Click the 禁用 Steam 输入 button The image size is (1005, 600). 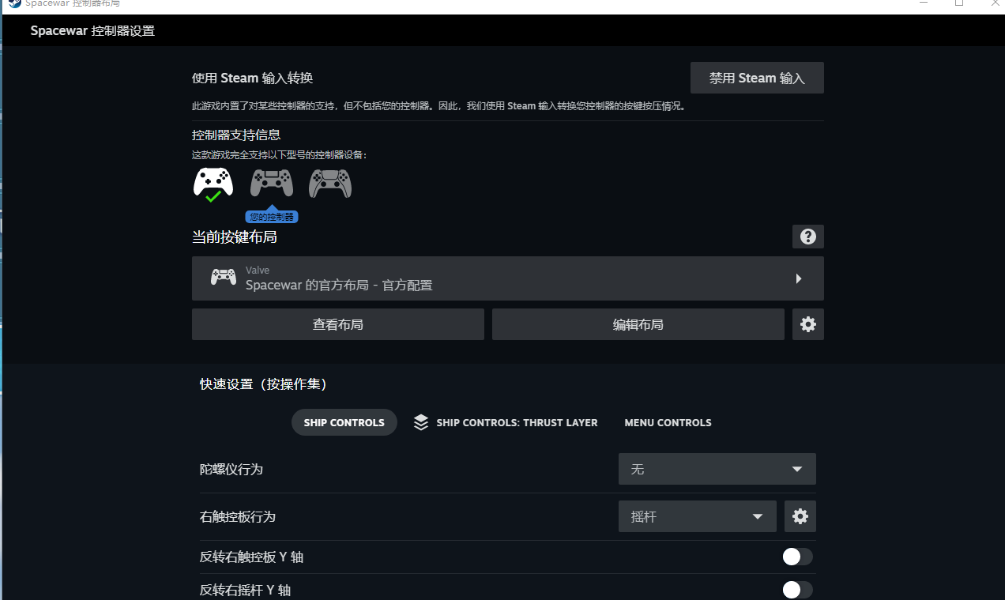pos(757,78)
